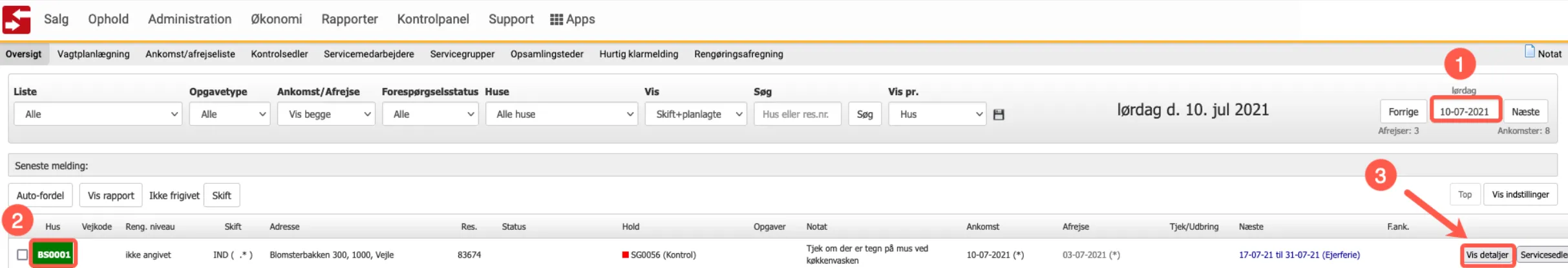Open the Økonomi menu

pyautogui.click(x=276, y=19)
